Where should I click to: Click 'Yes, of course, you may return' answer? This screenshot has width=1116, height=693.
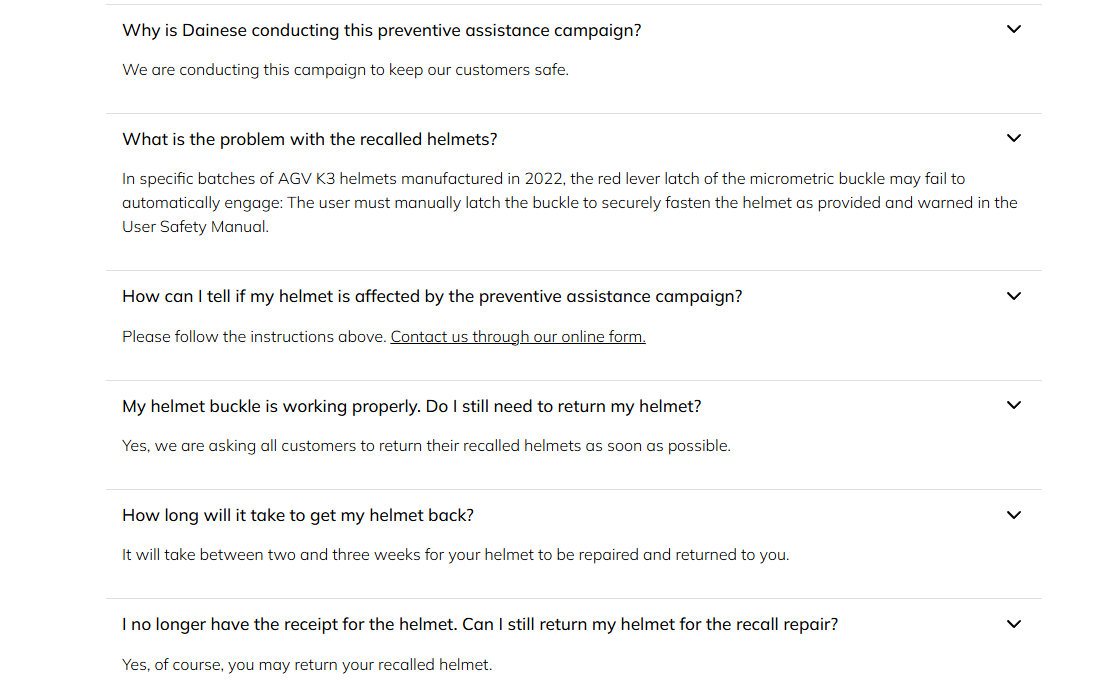point(307,665)
